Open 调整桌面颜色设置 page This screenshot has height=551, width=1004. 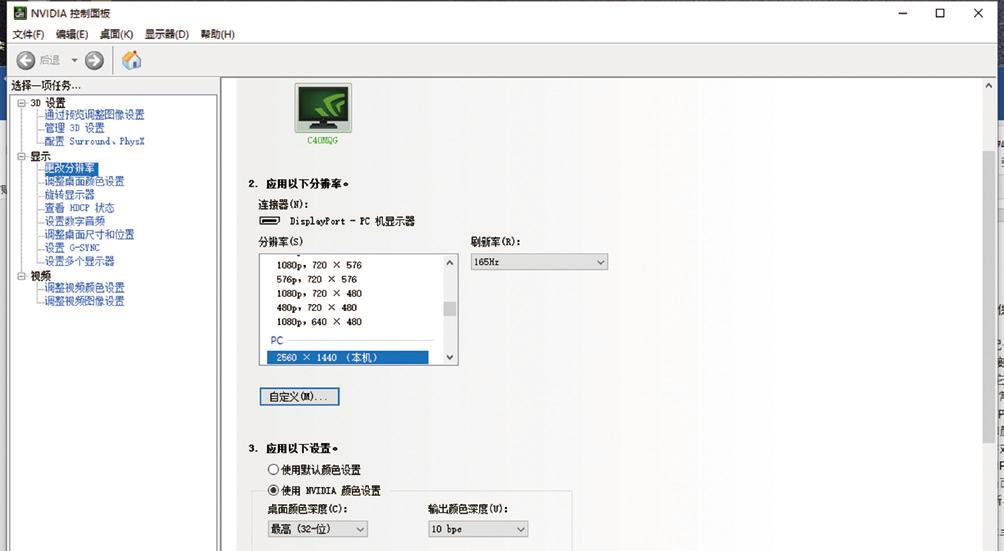pyautogui.click(x=85, y=181)
